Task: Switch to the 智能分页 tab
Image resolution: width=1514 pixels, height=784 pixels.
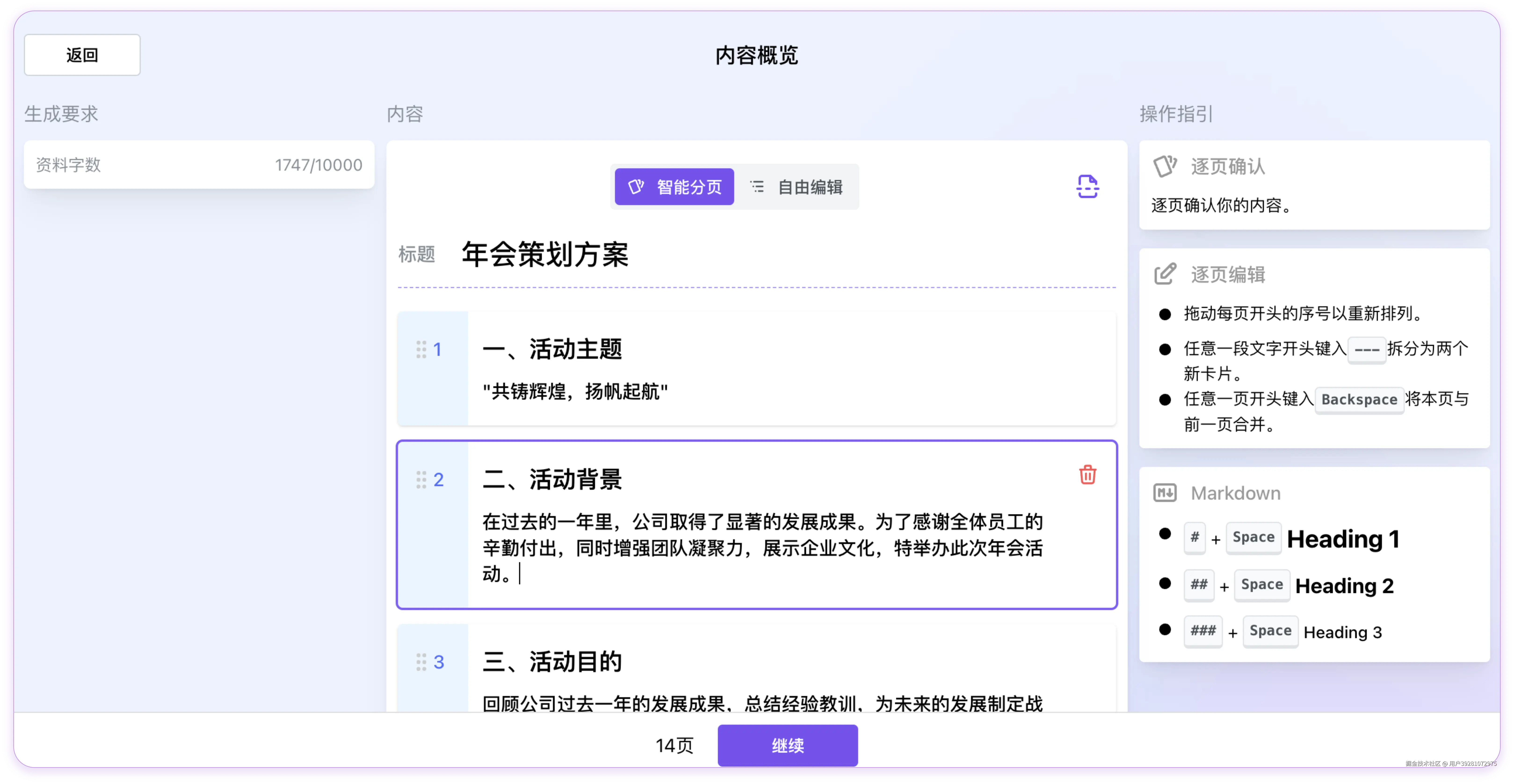Action: pyautogui.click(x=674, y=187)
